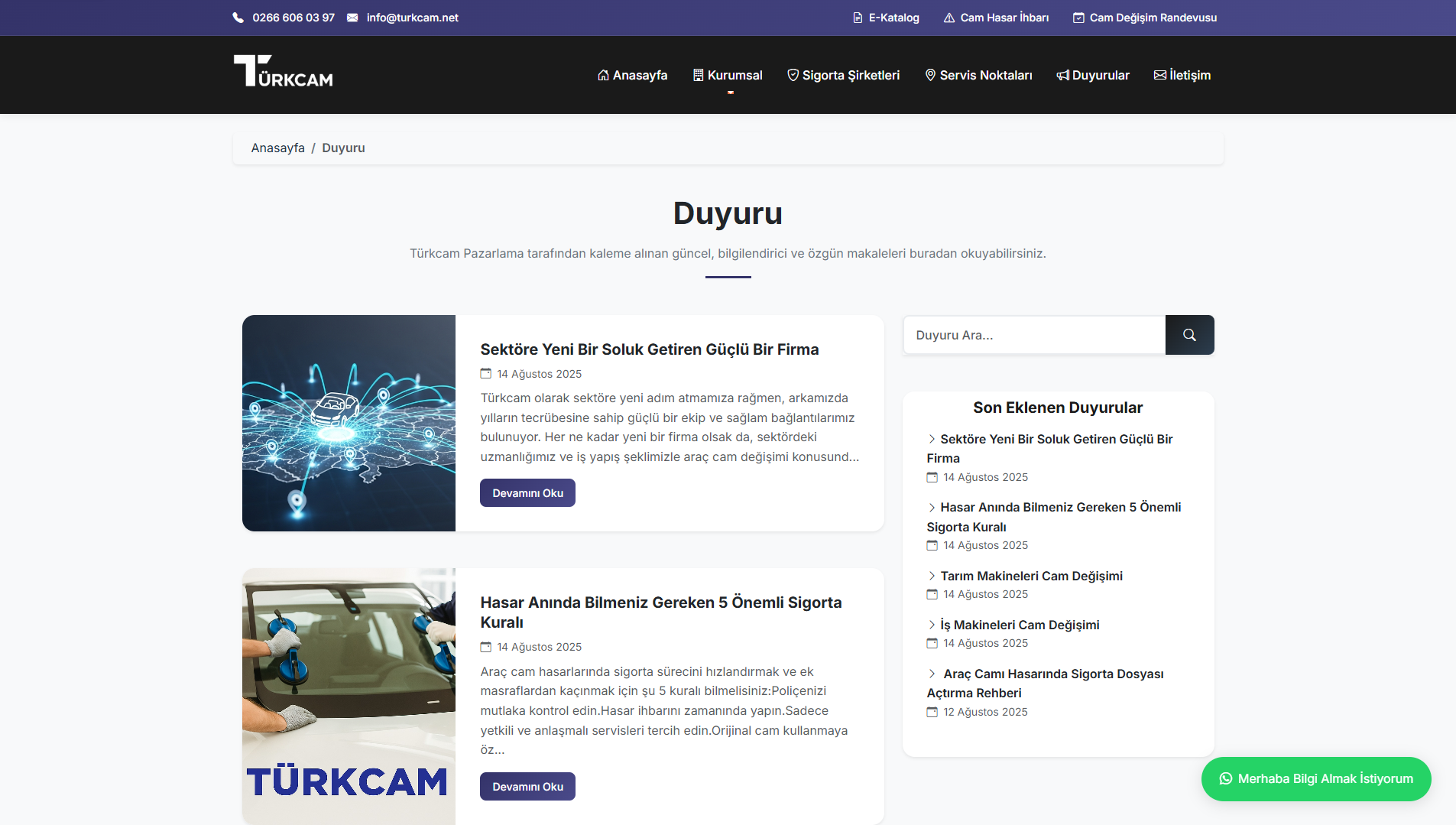
Task: Click the E-Katalog document icon
Action: (x=858, y=18)
